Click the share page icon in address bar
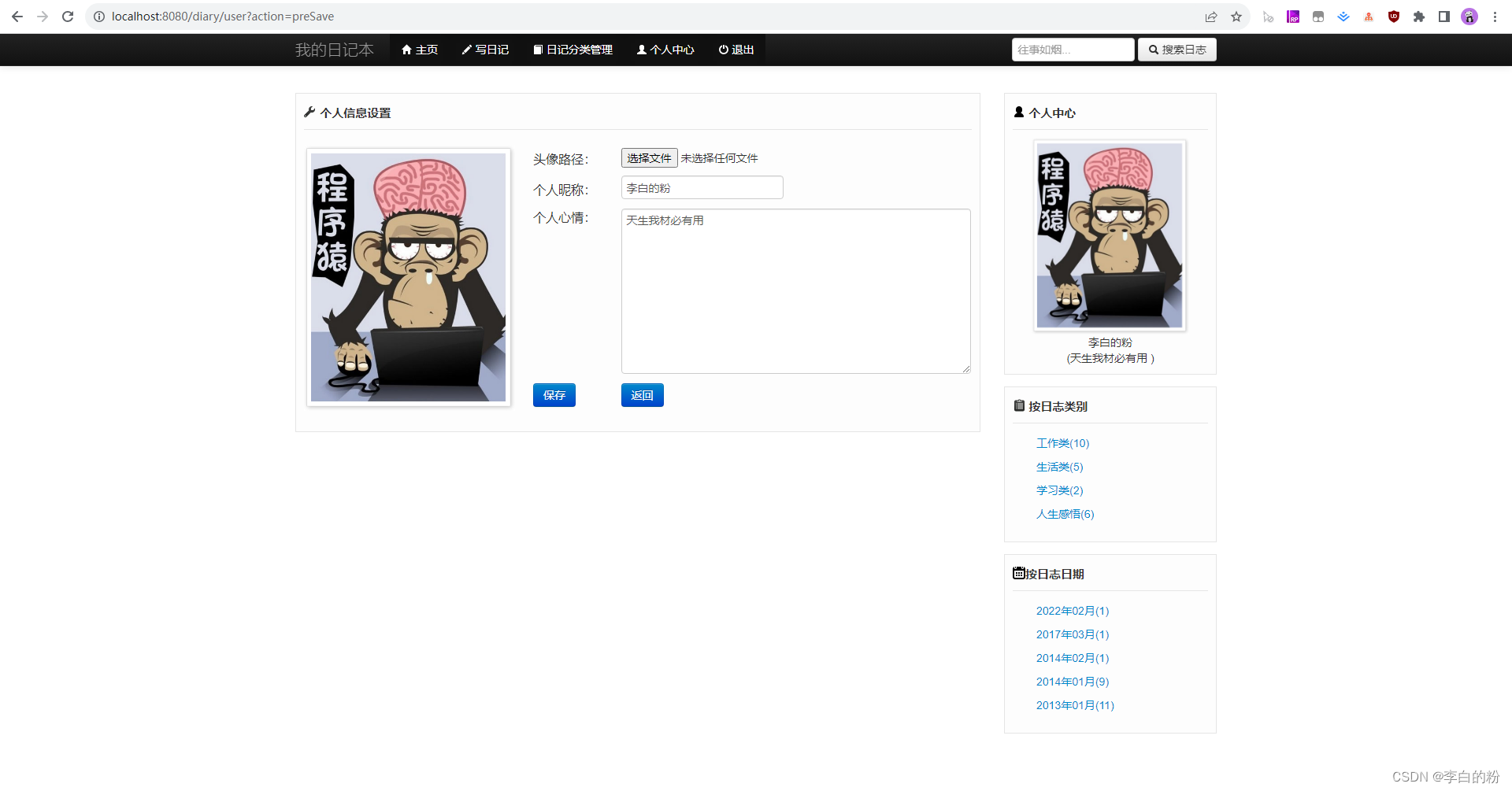 1211,17
